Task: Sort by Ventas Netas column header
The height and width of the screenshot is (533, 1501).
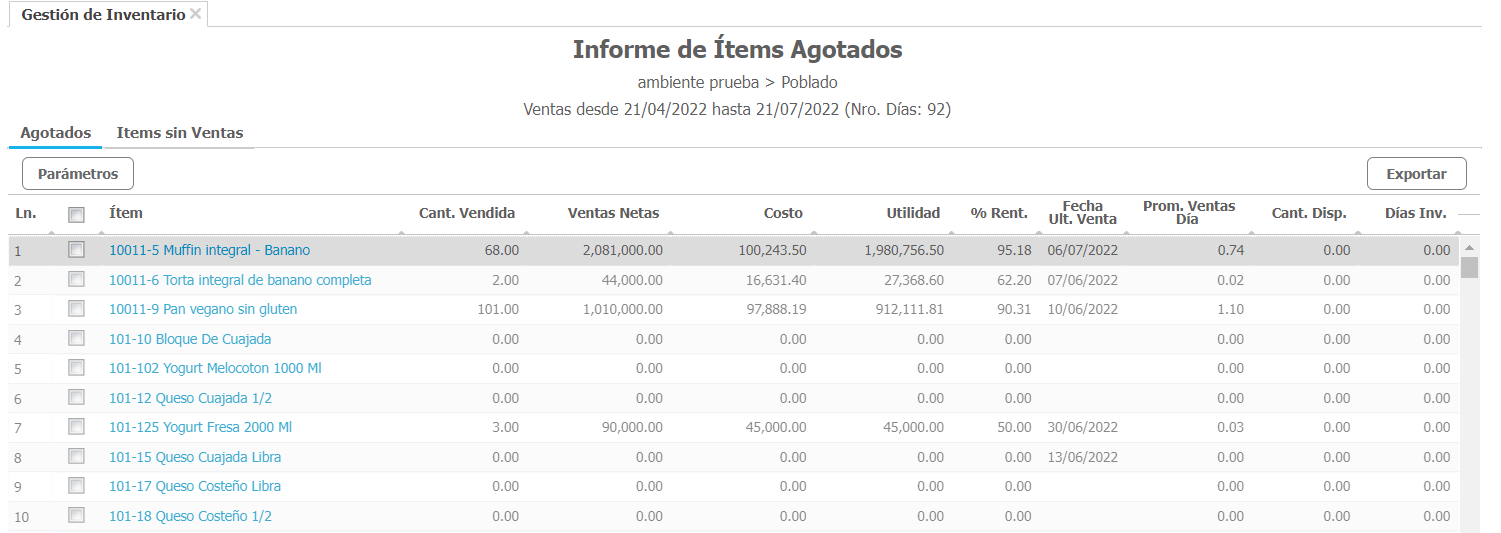Action: 613,213
